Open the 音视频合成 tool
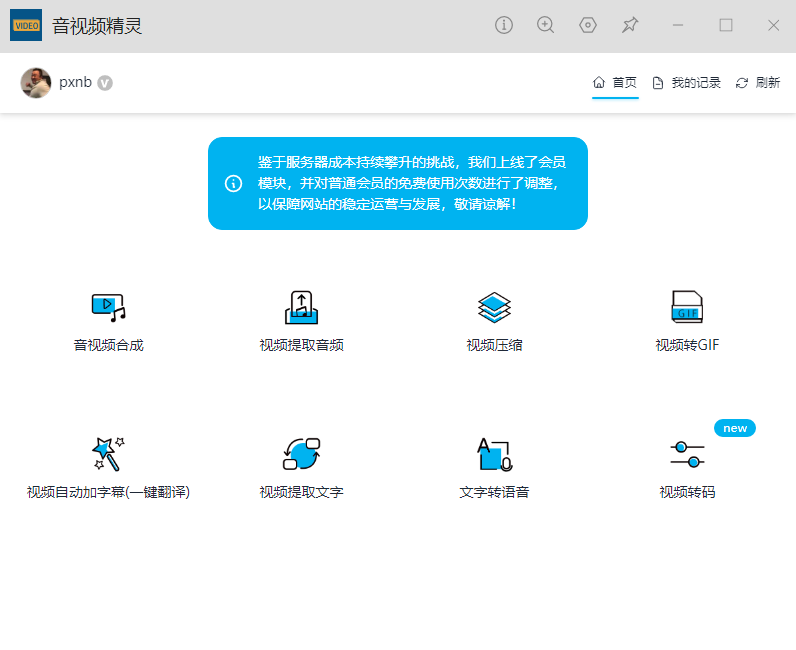This screenshot has height=650, width=796. [108, 308]
